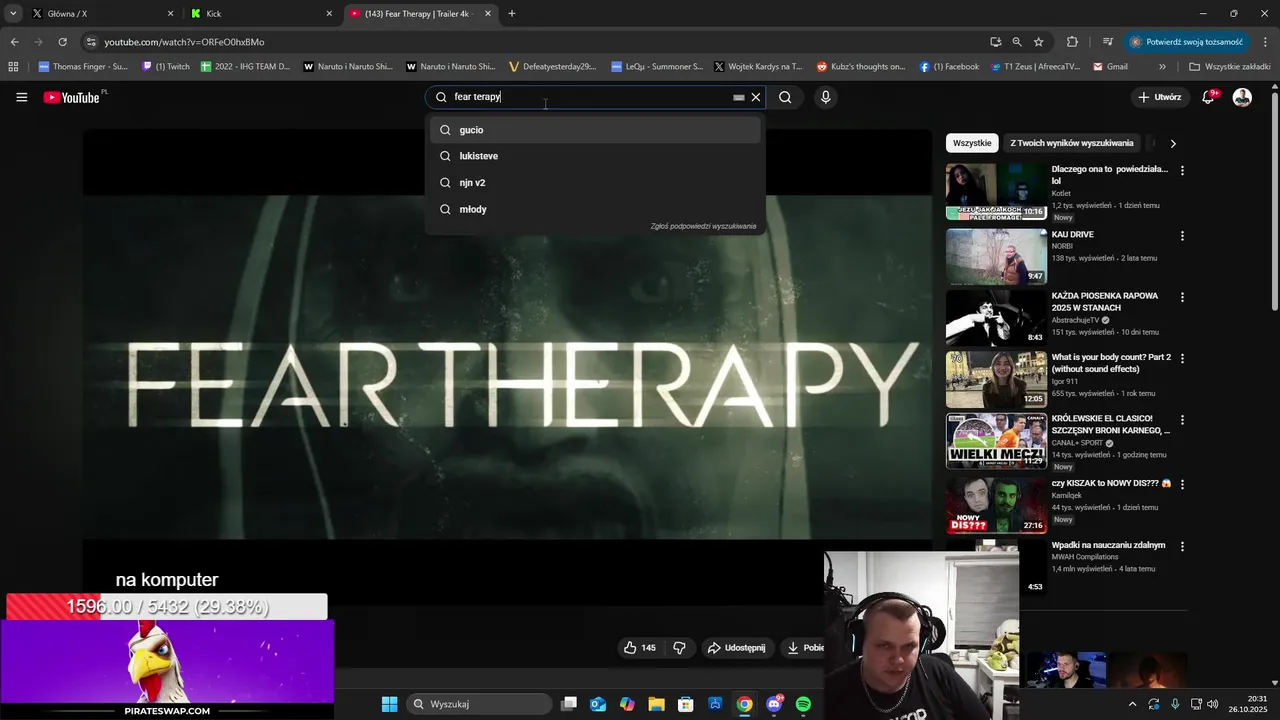Viewport: 1280px width, 720px height.
Task: Open options for 'Dlaczego ona to powiedziała' video
Action: pos(1182,171)
